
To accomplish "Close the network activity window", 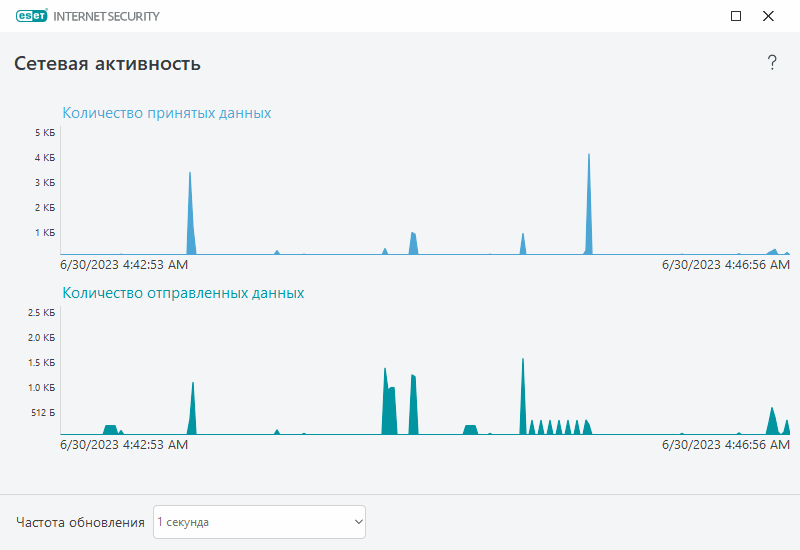I will tap(768, 16).
